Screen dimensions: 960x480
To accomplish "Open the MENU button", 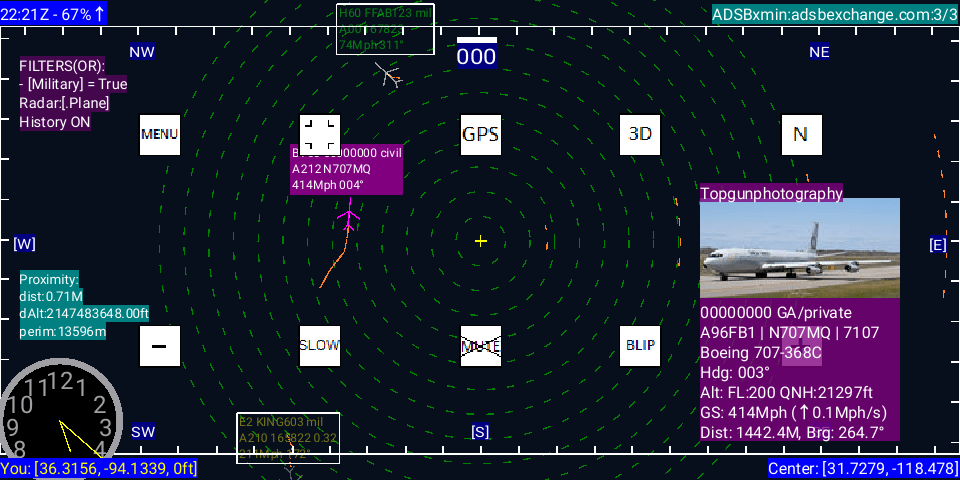I will pos(160,134).
